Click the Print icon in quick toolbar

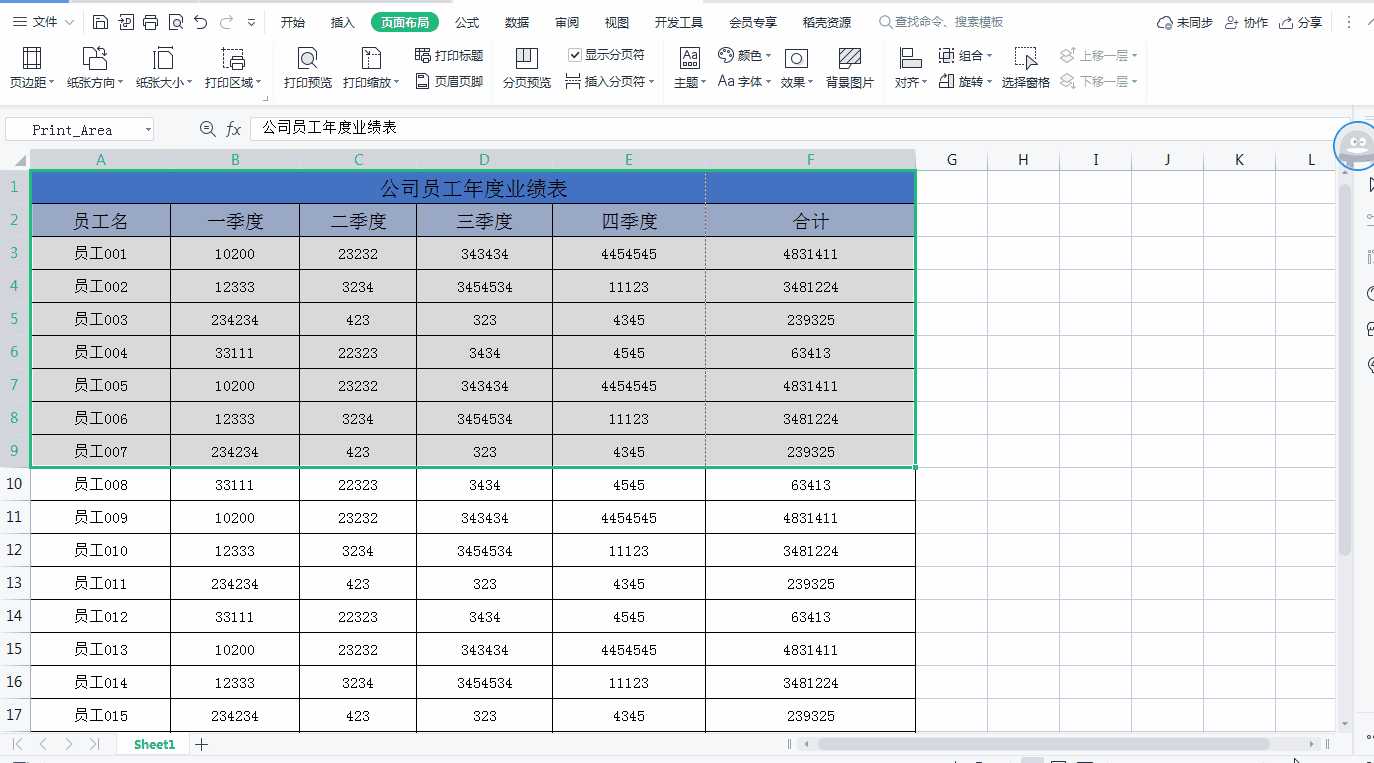150,22
